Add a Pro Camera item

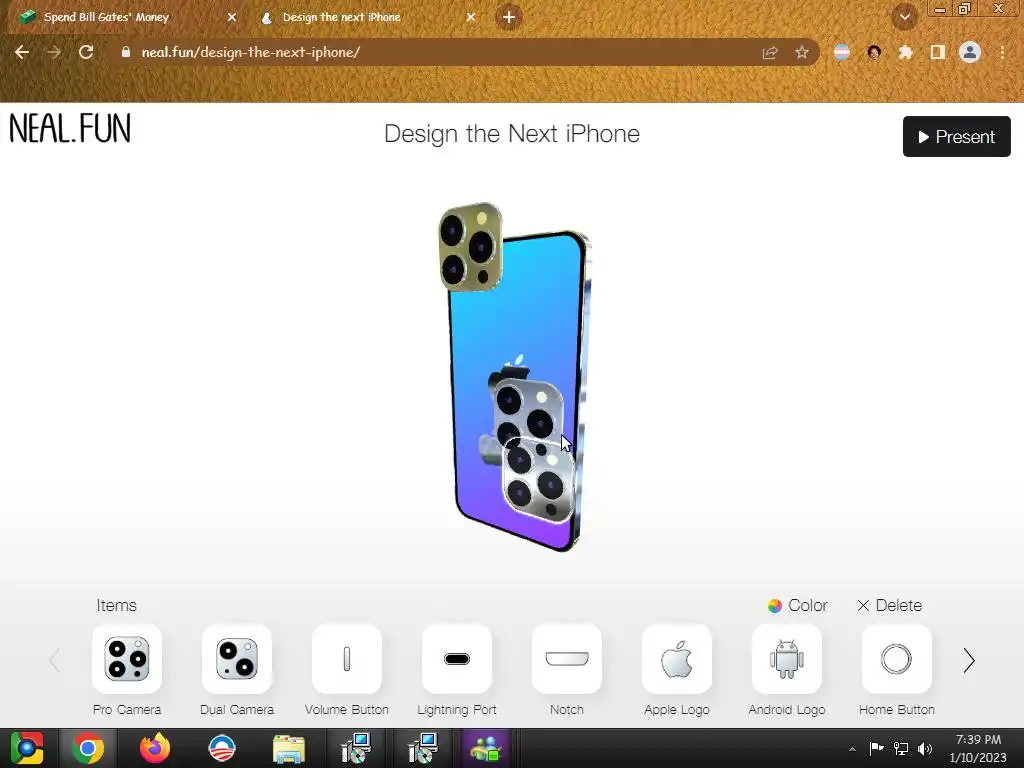(x=127, y=659)
